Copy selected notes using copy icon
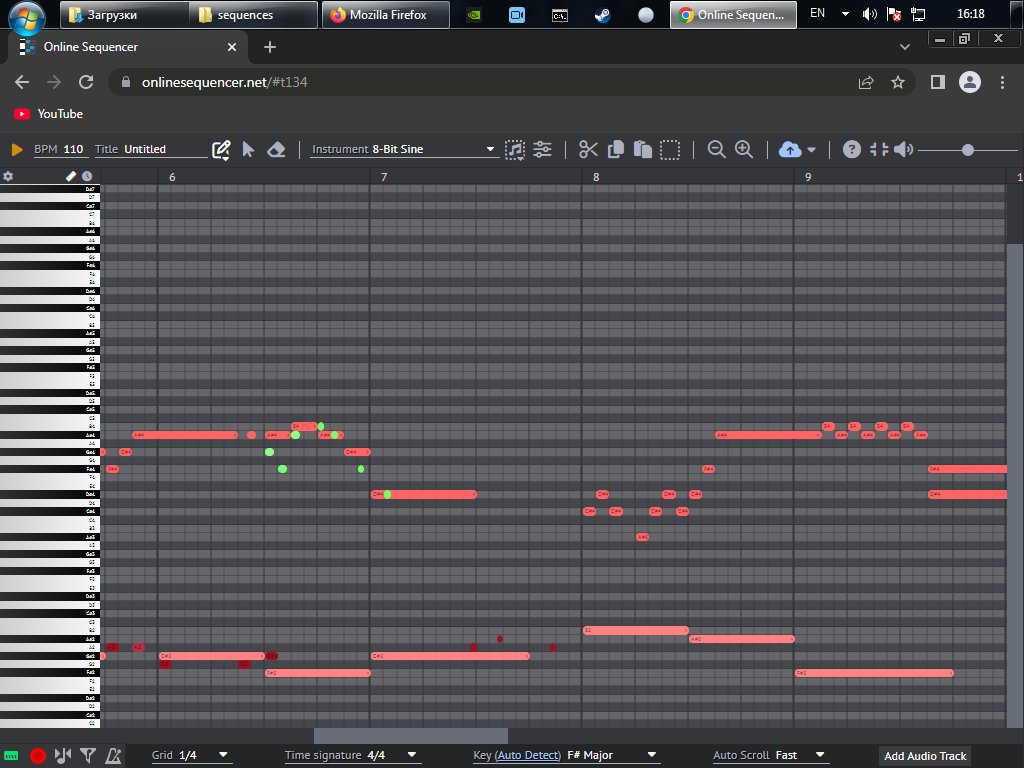Viewport: 1024px width, 768px height. (x=616, y=150)
